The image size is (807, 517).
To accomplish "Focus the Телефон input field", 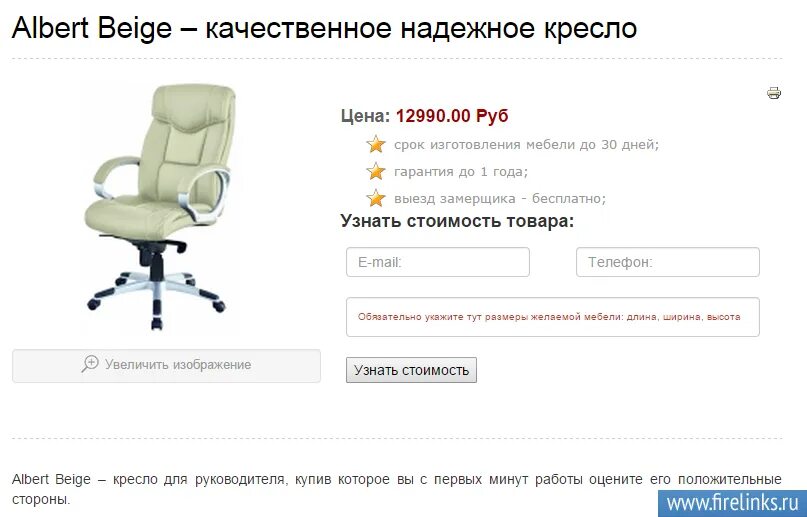I will tap(668, 262).
